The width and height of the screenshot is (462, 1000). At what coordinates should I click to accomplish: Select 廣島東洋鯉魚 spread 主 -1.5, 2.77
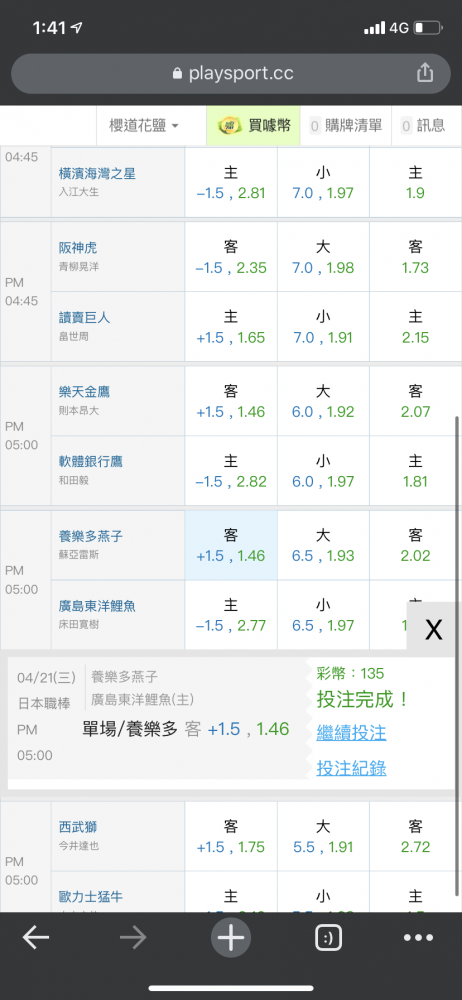pos(231,615)
